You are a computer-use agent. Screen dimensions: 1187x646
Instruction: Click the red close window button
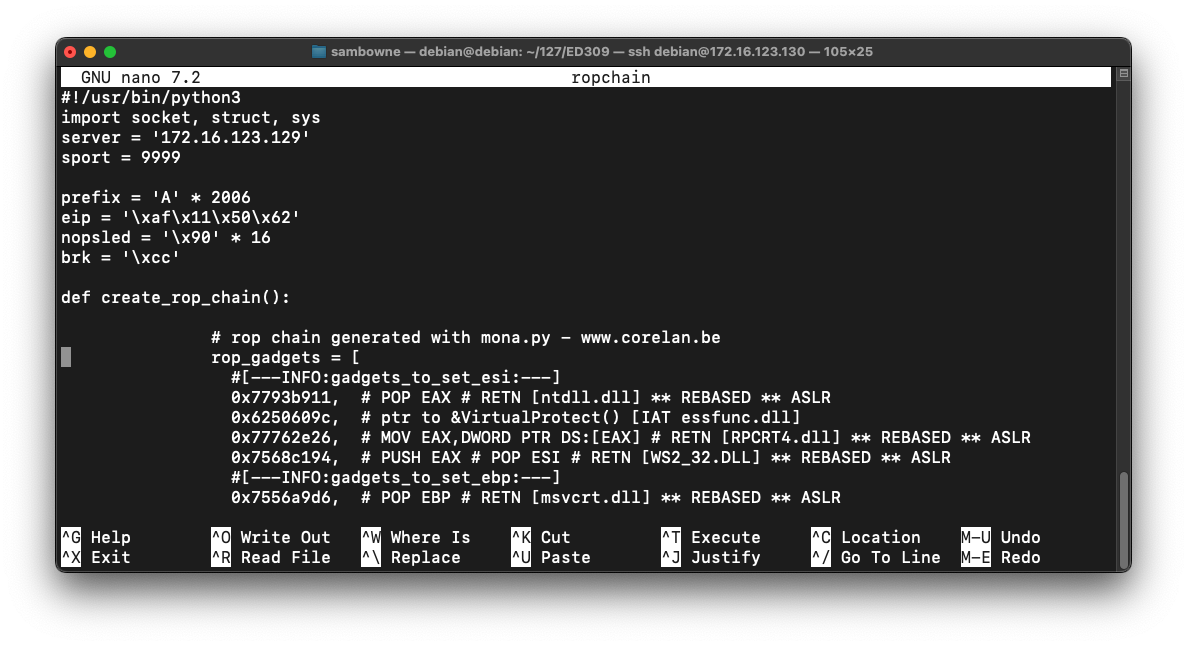click(x=70, y=52)
